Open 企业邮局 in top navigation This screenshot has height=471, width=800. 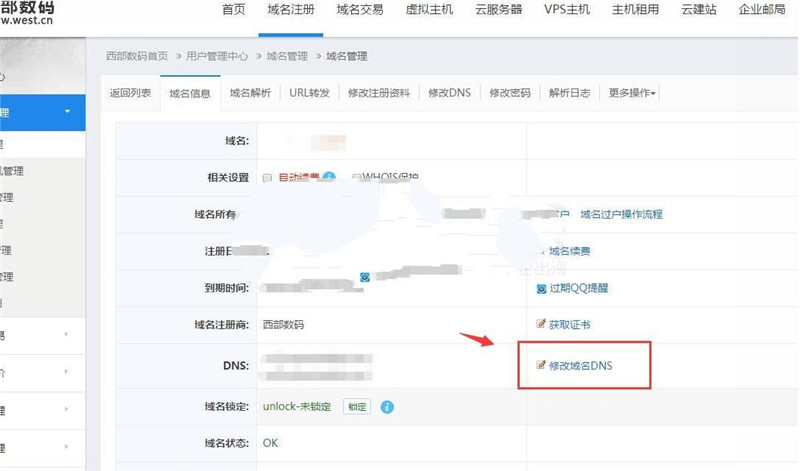pos(762,9)
